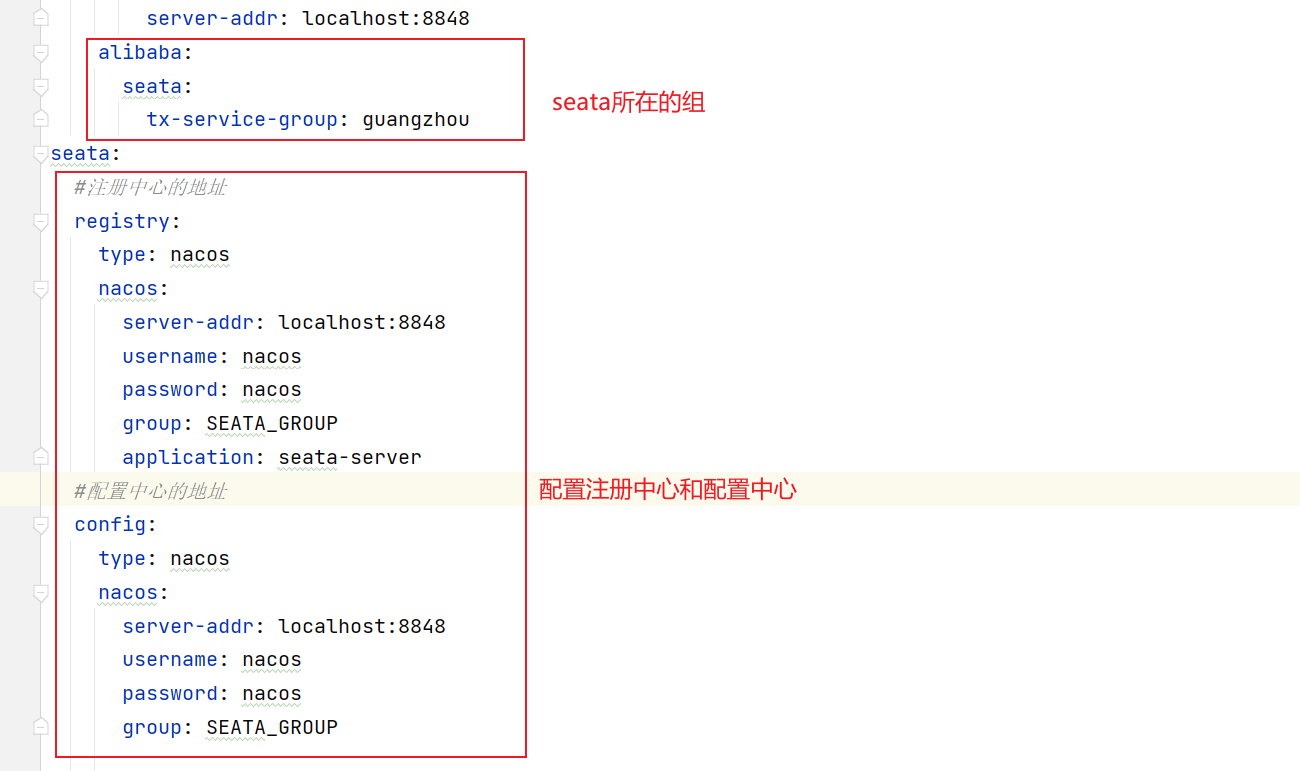Collapse the fold marker beside "seata:" under alibaba
Image resolution: width=1300 pixels, height=771 pixels.
click(40, 86)
